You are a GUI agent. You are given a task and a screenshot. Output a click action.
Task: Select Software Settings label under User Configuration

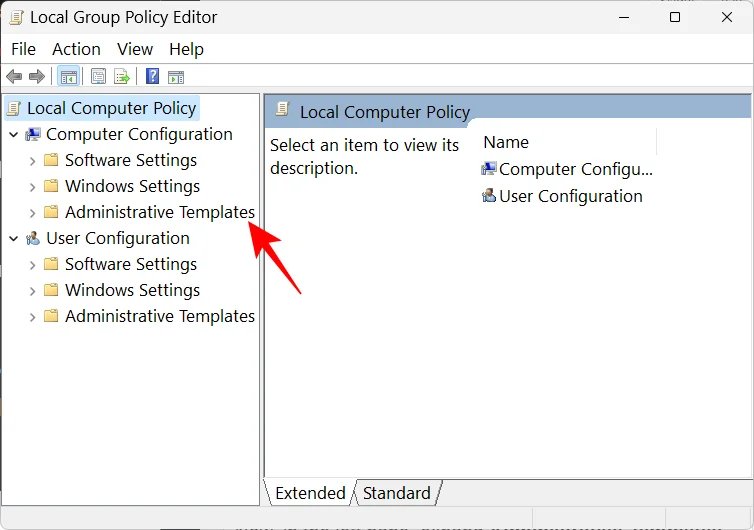(131, 264)
